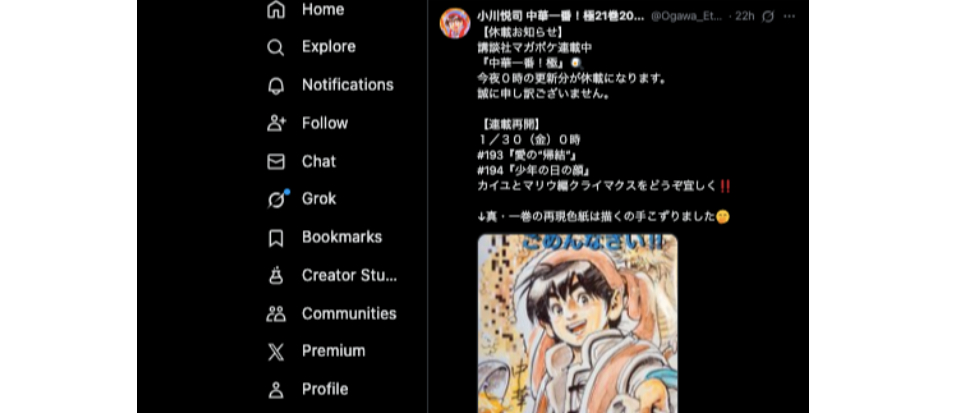Launch Grok from sidebar icon
The width and height of the screenshot is (953, 413).
coord(277,199)
